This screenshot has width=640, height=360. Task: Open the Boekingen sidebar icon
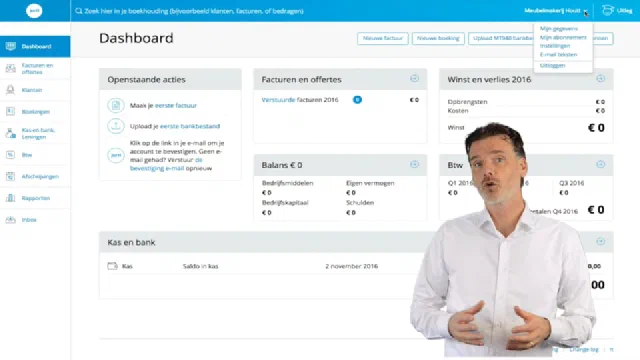tap(11, 111)
